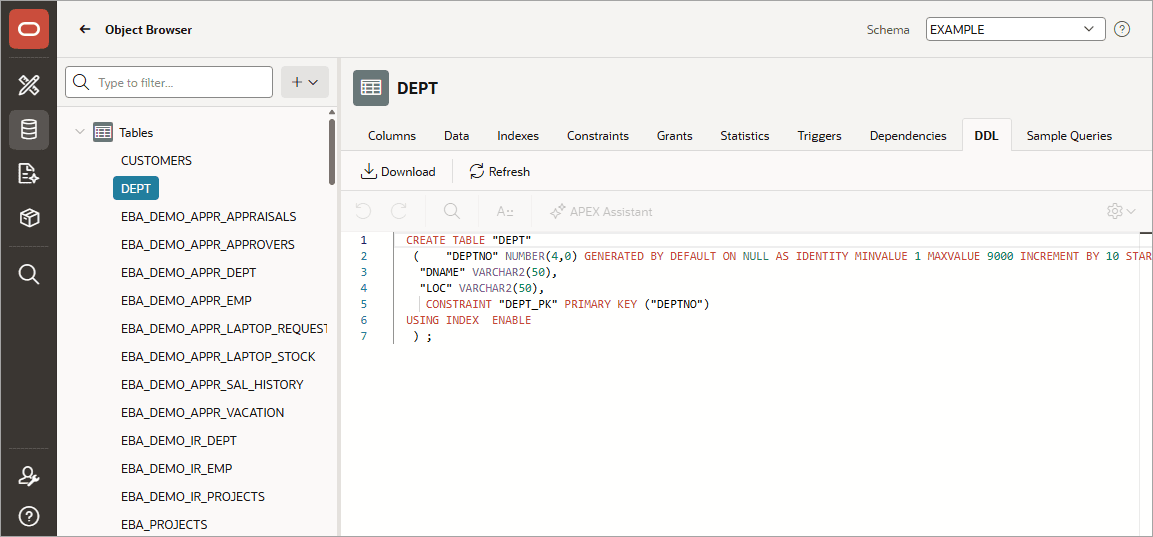Click the "LOC" VARCHAR2(50) code line
This screenshot has width=1153, height=537.
pos(482,288)
